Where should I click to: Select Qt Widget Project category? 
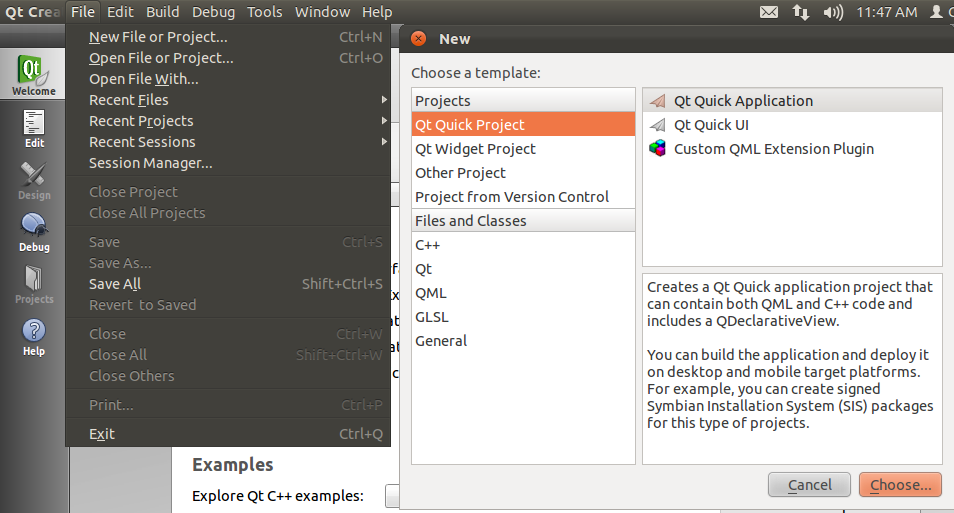(475, 149)
